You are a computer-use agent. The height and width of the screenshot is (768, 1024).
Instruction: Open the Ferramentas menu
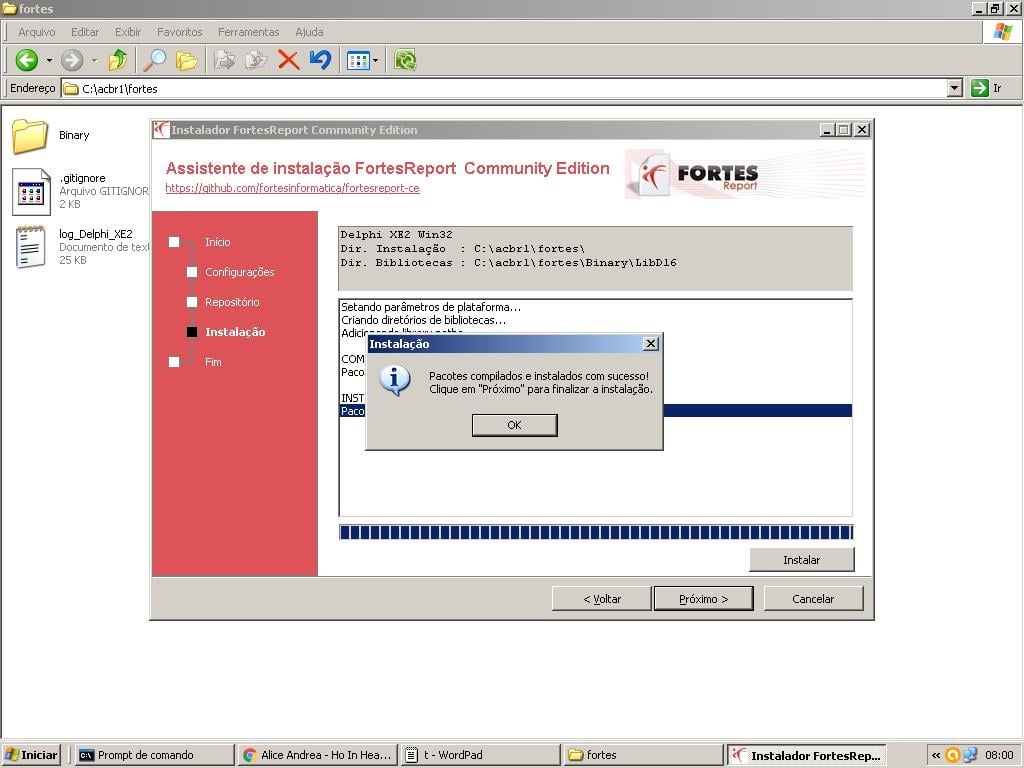coord(249,32)
